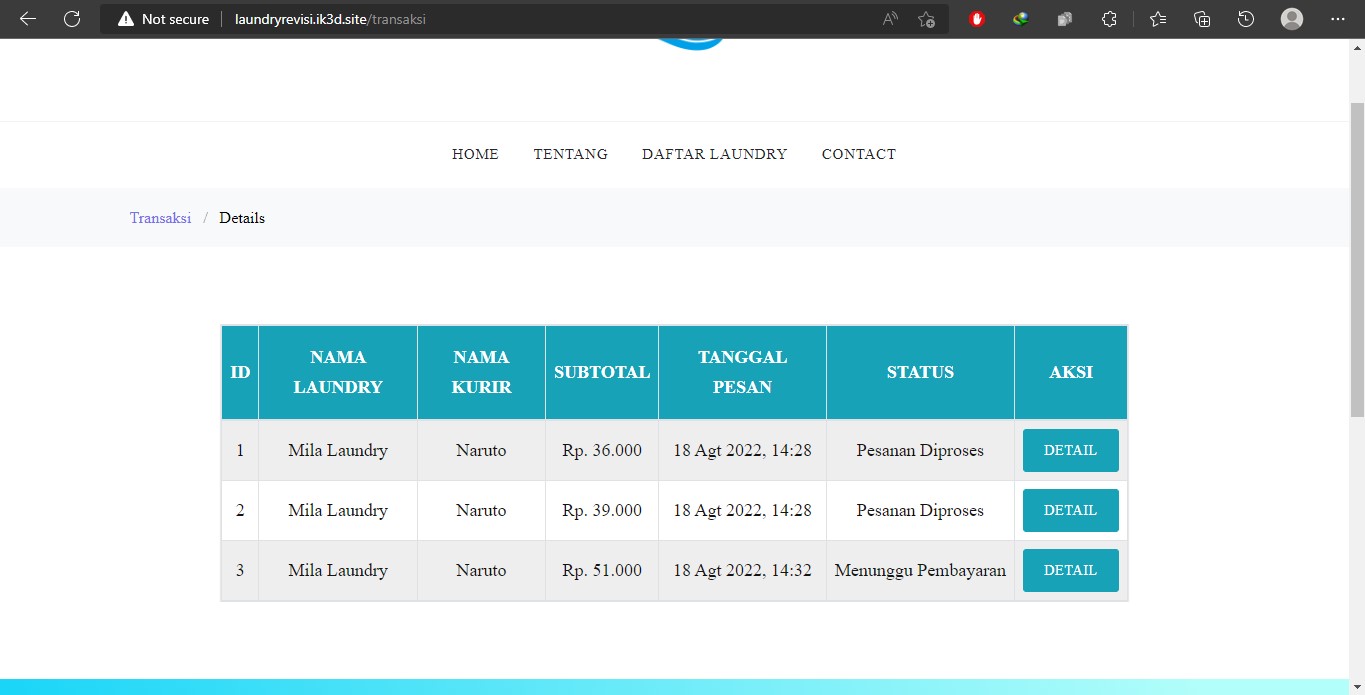This screenshot has height=695, width=1365.
Task: Go to HOME in navigation menu
Action: pyautogui.click(x=475, y=154)
